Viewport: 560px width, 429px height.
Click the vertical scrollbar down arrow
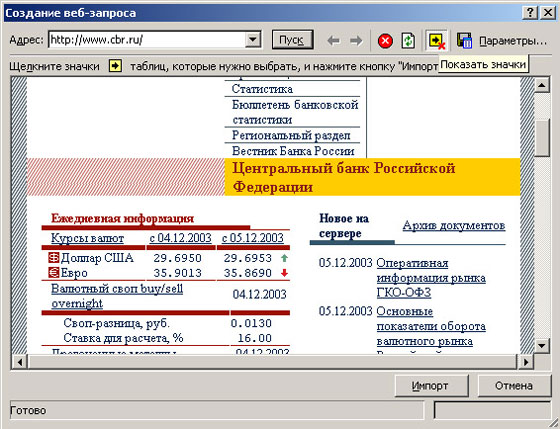pos(542,345)
